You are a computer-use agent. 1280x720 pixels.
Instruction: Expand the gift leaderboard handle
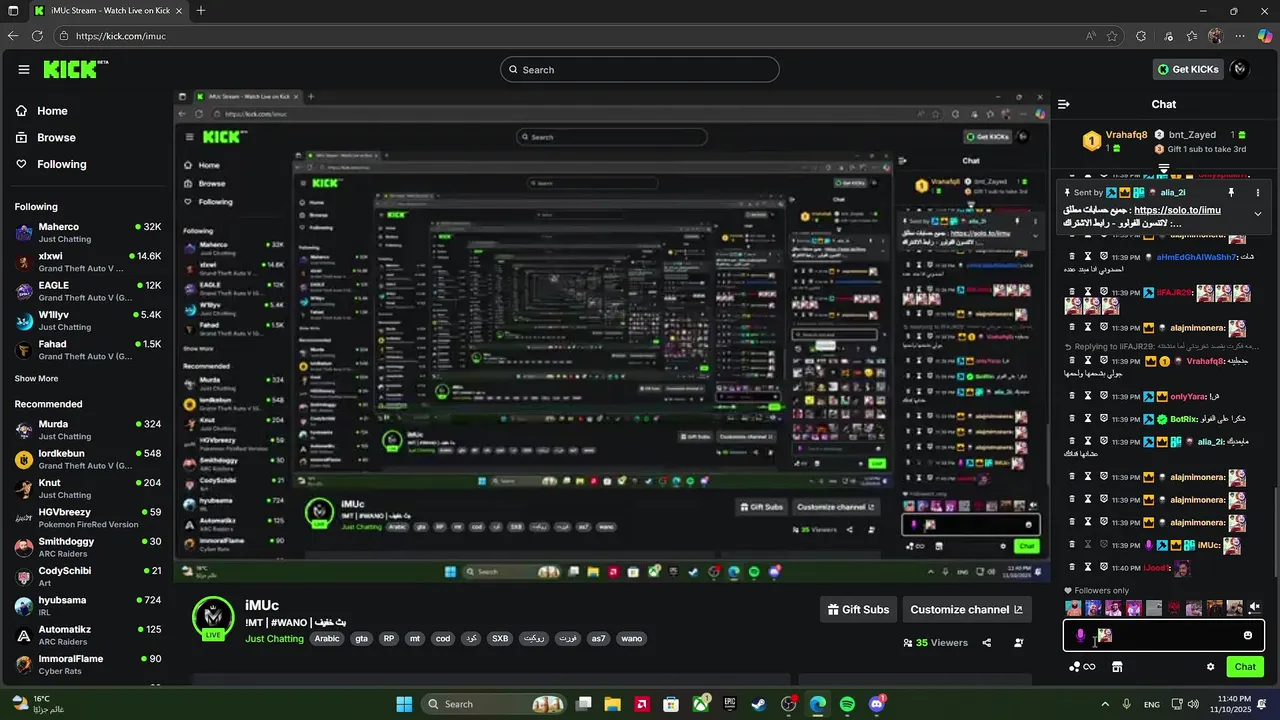tap(1164, 168)
